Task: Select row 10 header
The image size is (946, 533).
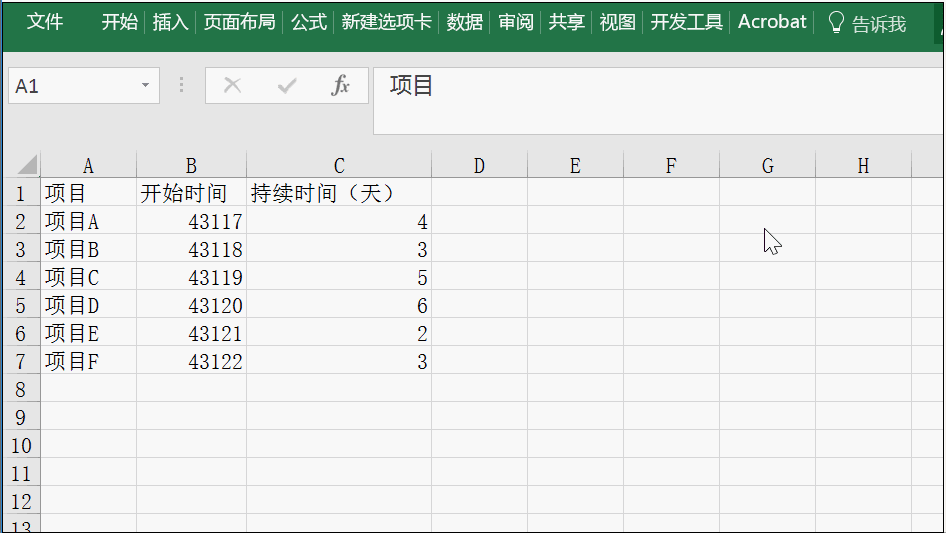Action: point(22,445)
